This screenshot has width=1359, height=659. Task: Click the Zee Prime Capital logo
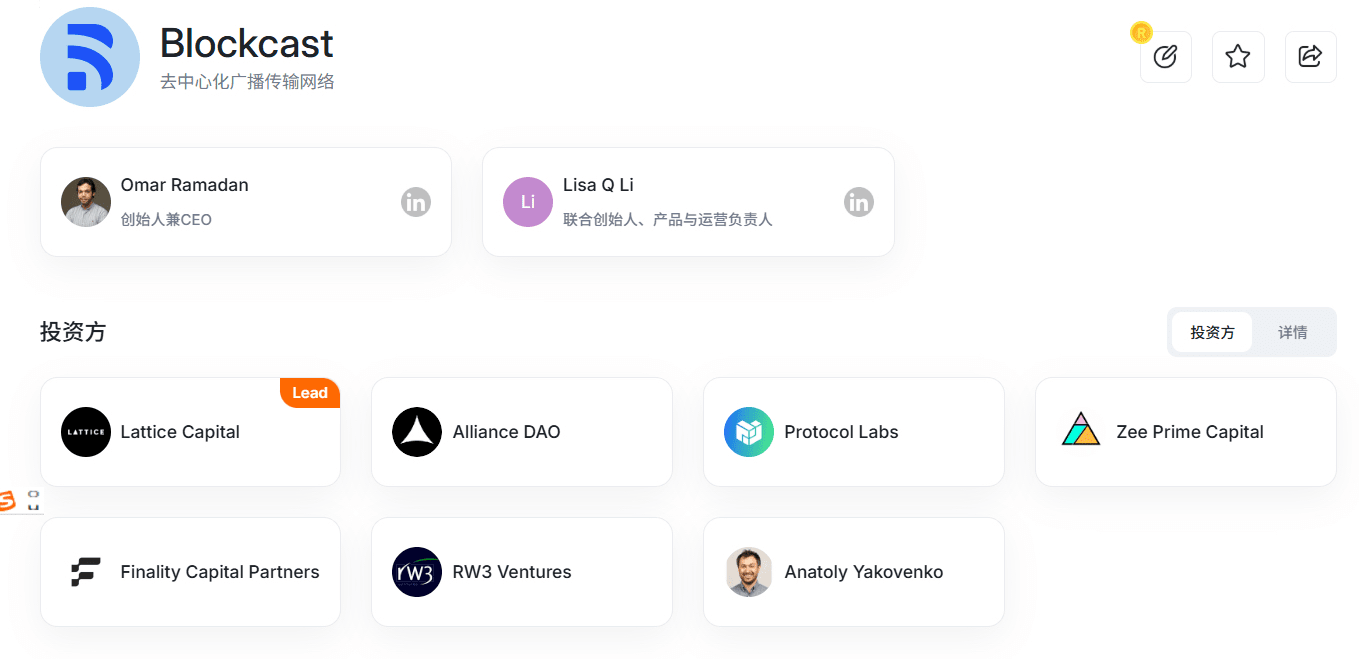1080,430
